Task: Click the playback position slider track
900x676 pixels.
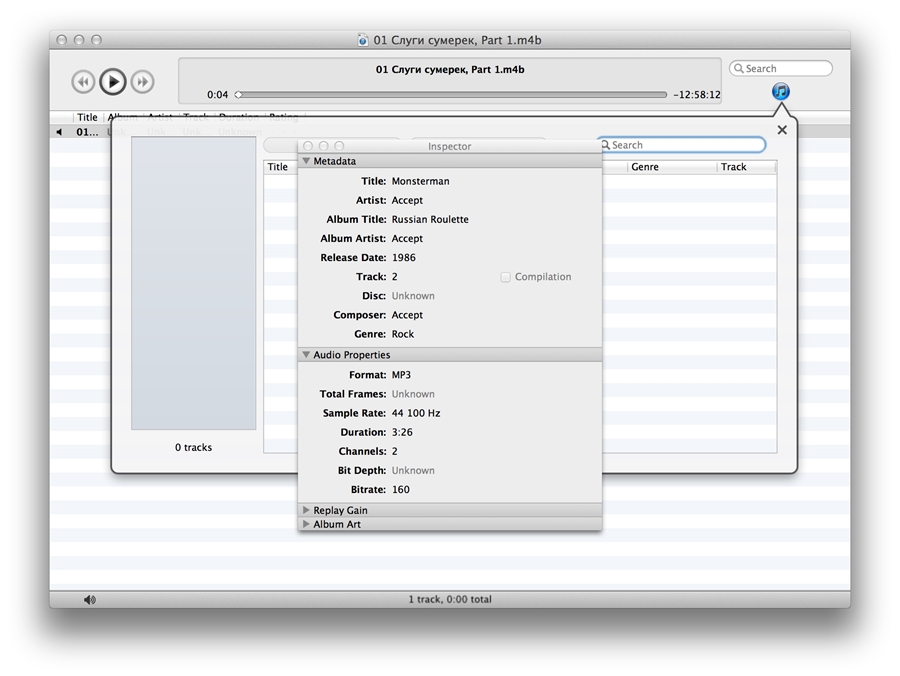Action: pos(450,95)
